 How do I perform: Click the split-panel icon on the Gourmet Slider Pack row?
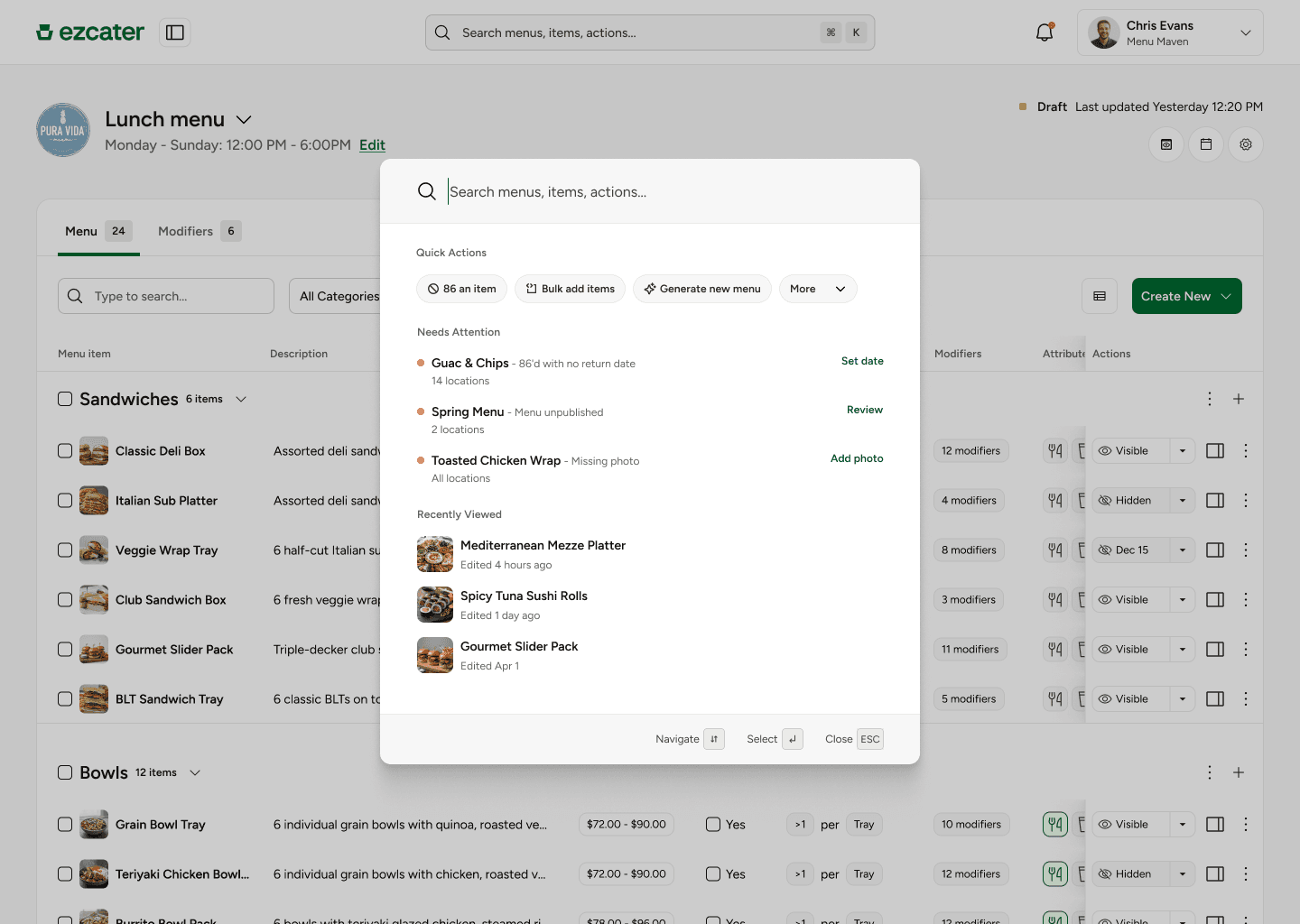click(x=1215, y=649)
